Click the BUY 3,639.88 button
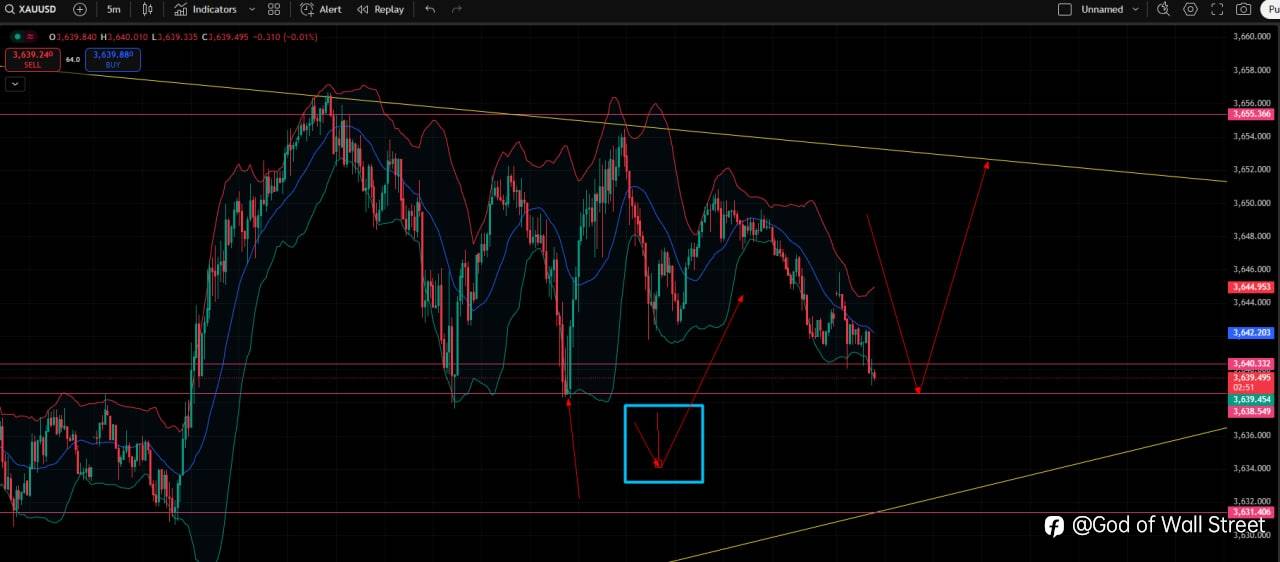This screenshot has height=562, width=1280. coord(113,59)
